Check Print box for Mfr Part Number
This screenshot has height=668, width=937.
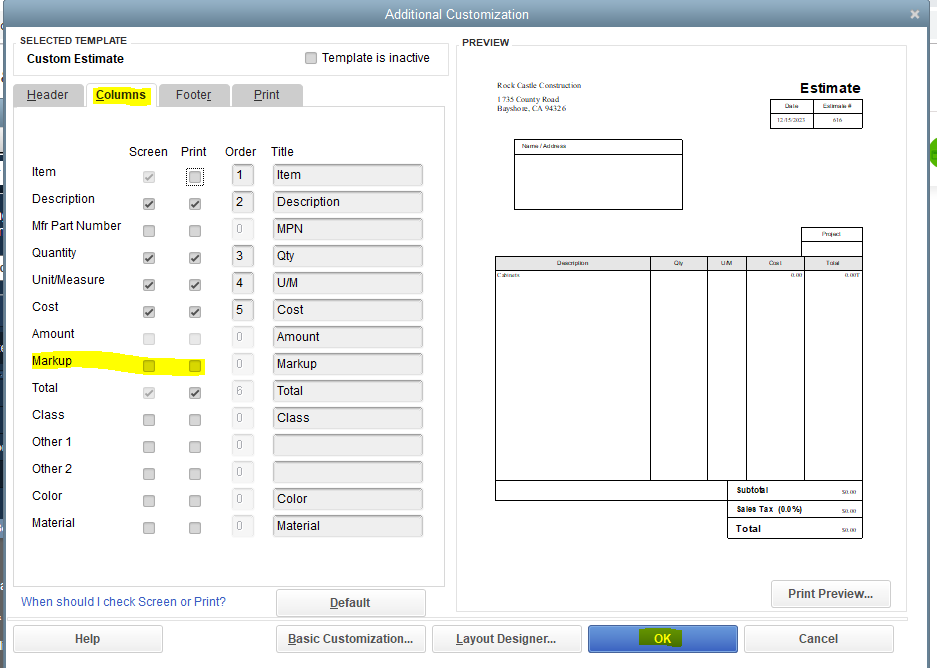195,231
